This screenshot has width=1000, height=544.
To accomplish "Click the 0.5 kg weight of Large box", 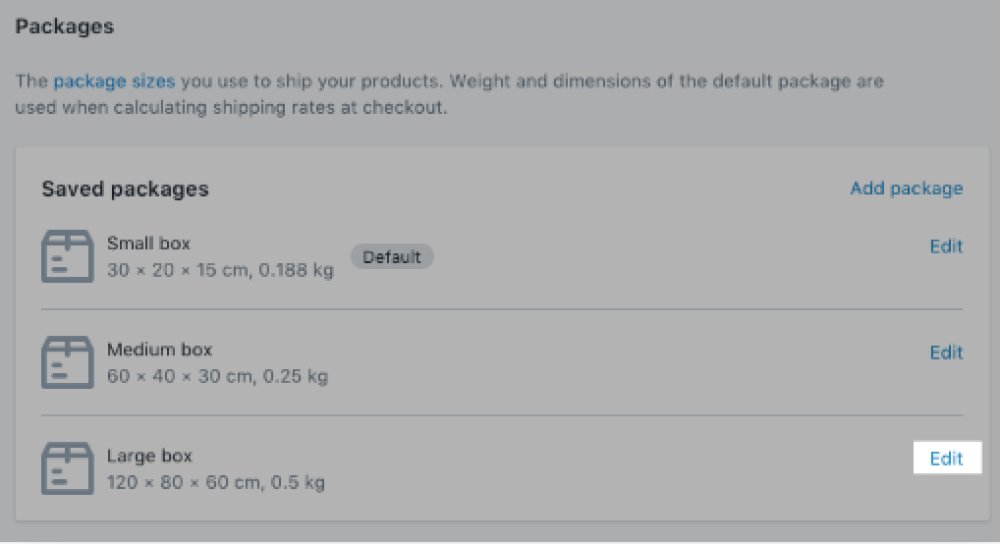I will [x=298, y=482].
